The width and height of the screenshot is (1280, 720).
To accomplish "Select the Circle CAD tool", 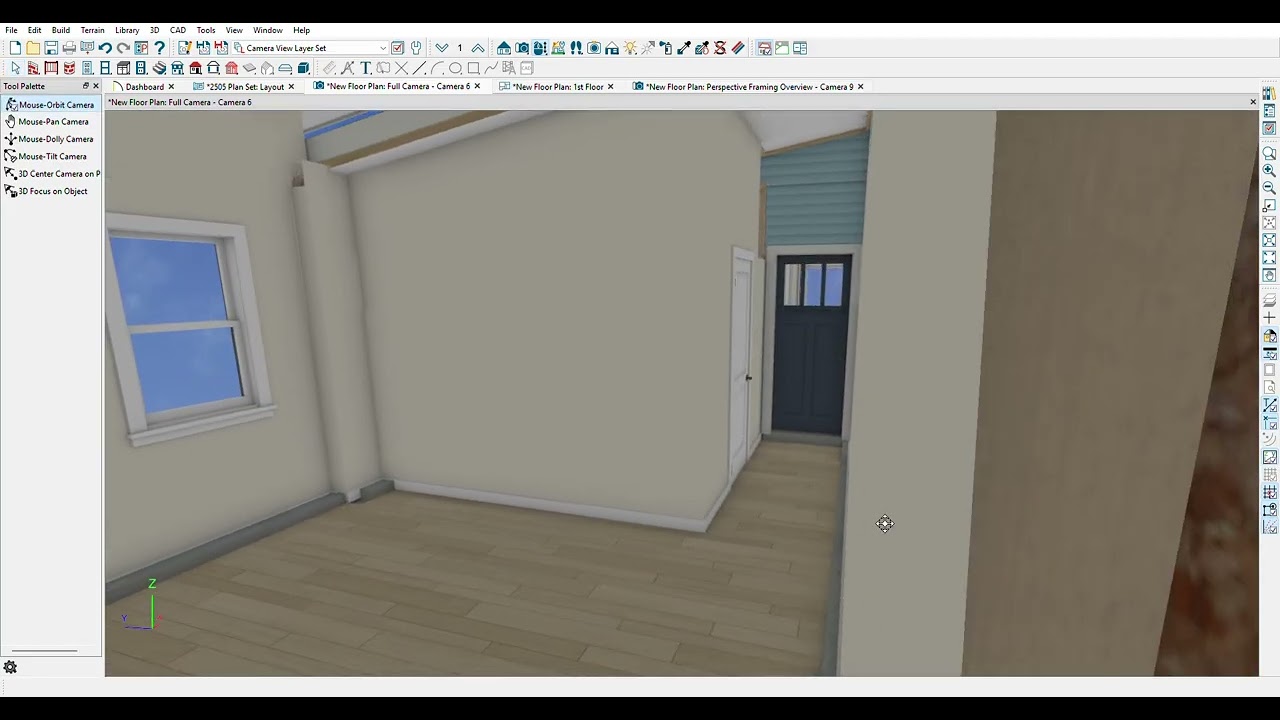I will (x=455, y=68).
